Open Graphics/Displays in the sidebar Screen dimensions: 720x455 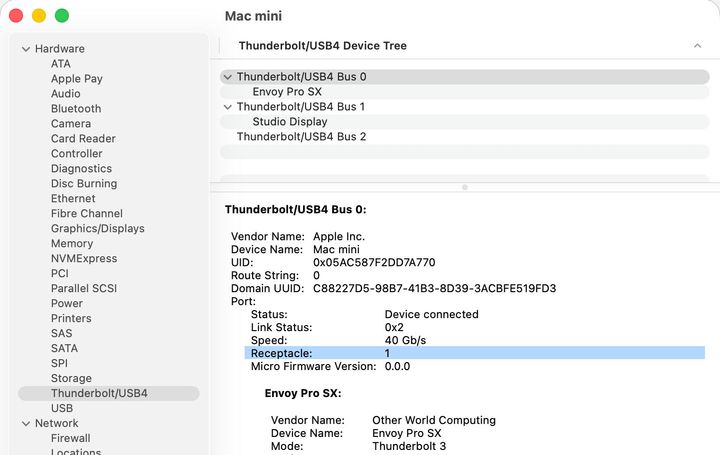coord(98,229)
